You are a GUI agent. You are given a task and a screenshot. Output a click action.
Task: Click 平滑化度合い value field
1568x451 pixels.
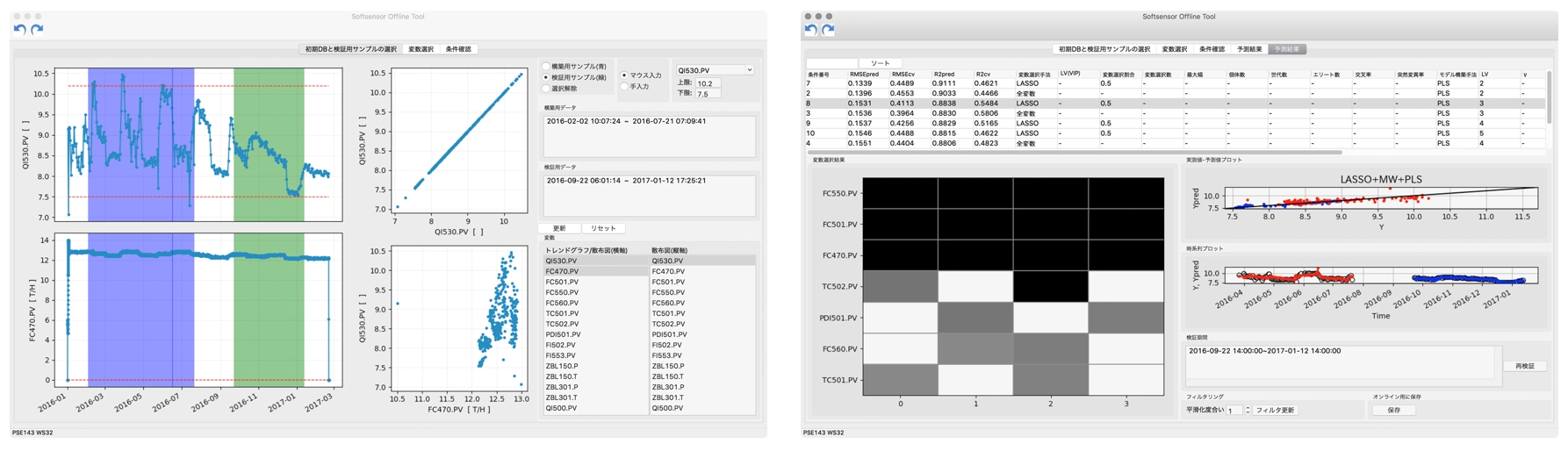tap(1234, 411)
